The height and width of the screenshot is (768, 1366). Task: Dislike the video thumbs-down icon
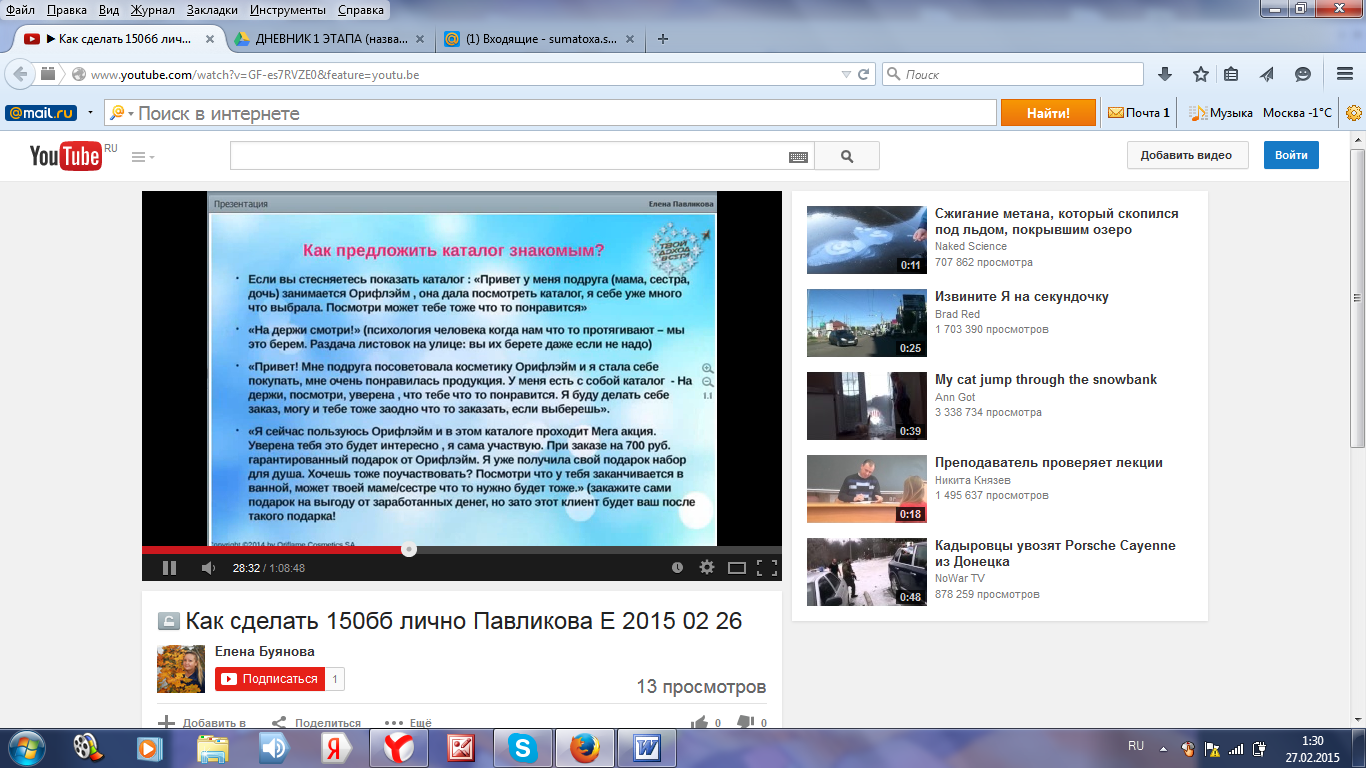tap(745, 723)
